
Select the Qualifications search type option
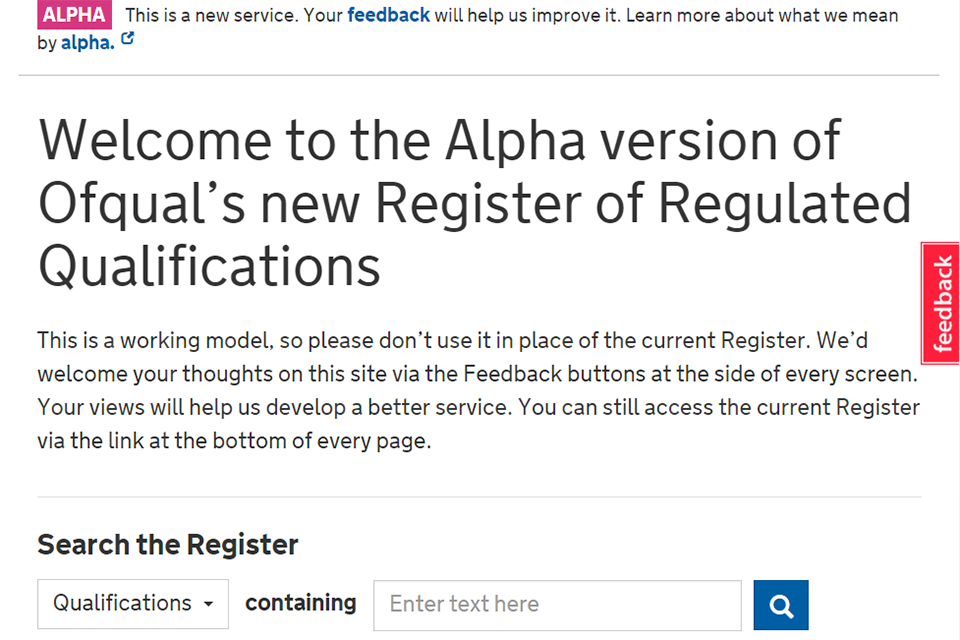click(132, 604)
